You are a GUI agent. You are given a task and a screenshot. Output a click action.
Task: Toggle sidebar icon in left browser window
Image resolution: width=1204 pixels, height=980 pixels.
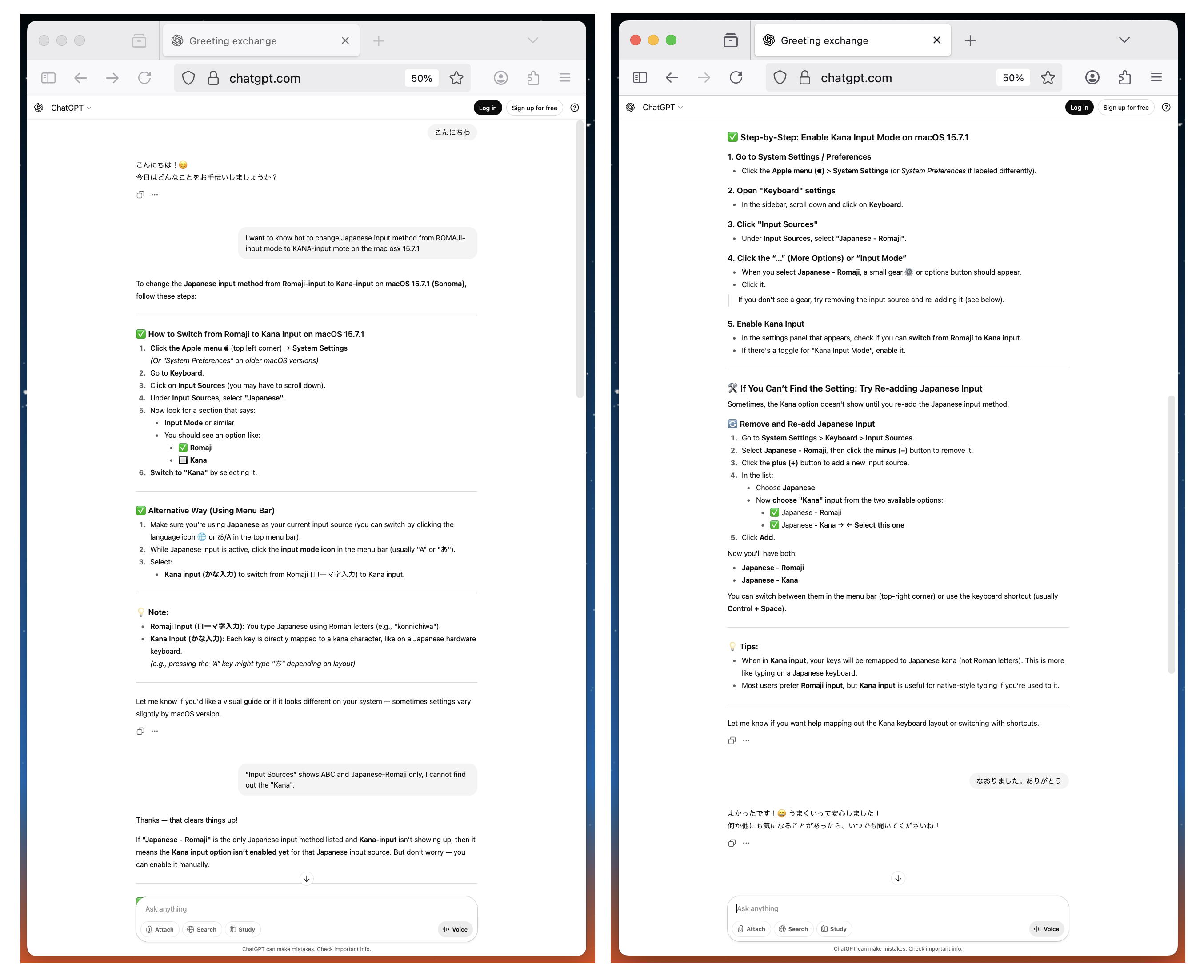[x=48, y=78]
